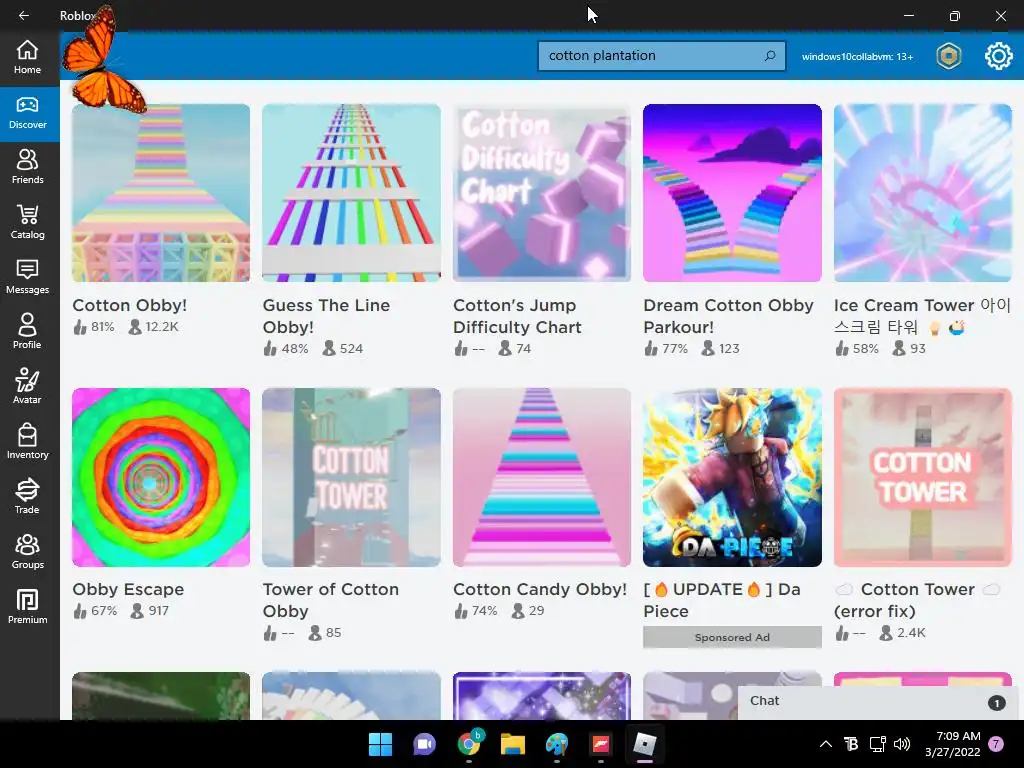Click the taskbar clock 7:09 AM
This screenshot has height=768, width=1024.
pos(952,744)
